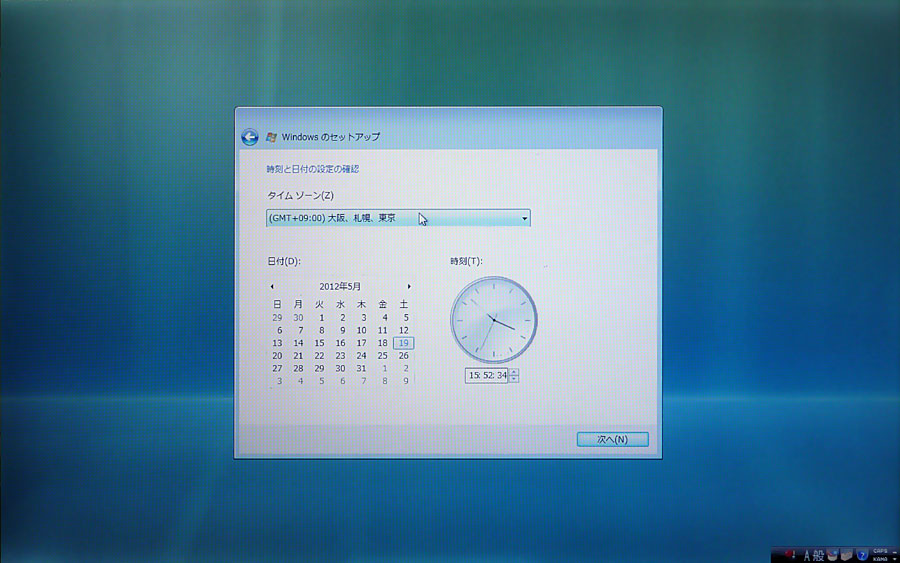
Task: Toggle CAPS lock in the language bar
Action: pos(880,551)
